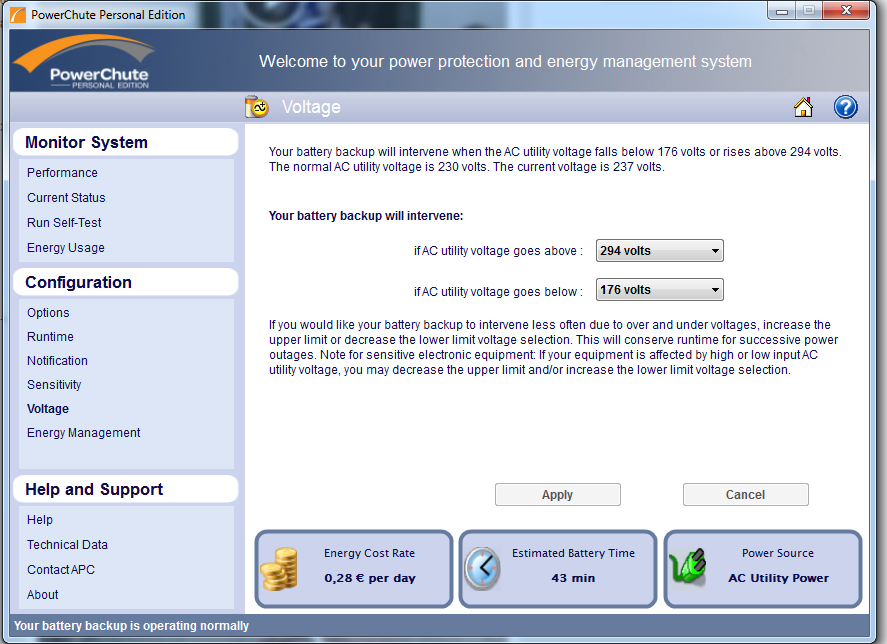This screenshot has width=887, height=644.
Task: Click the Monitor System section header
Action: click(x=126, y=142)
